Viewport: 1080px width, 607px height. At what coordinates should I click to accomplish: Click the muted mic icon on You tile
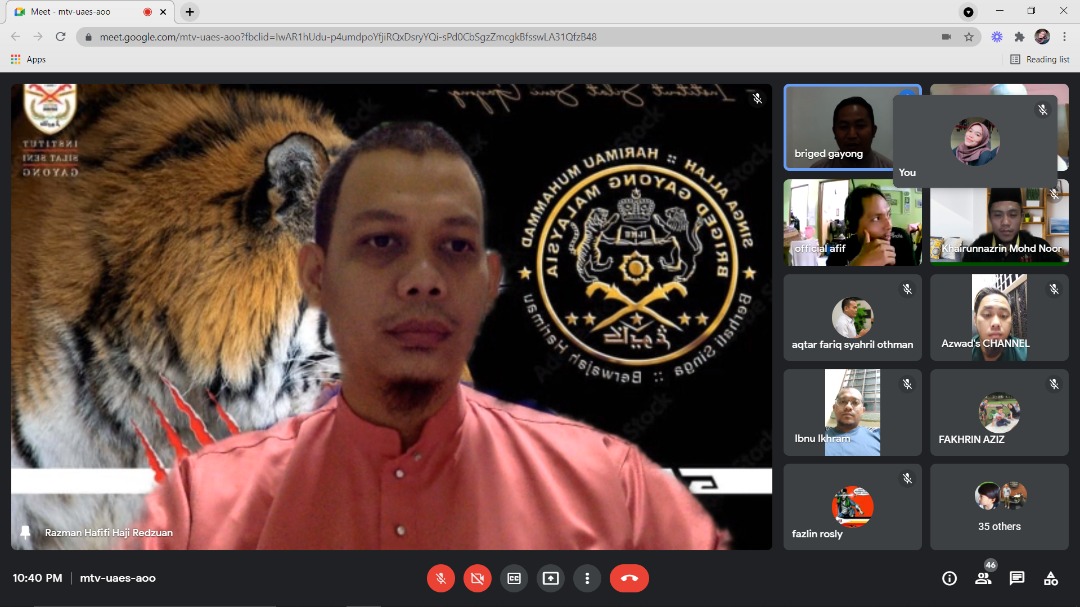[x=1043, y=110]
